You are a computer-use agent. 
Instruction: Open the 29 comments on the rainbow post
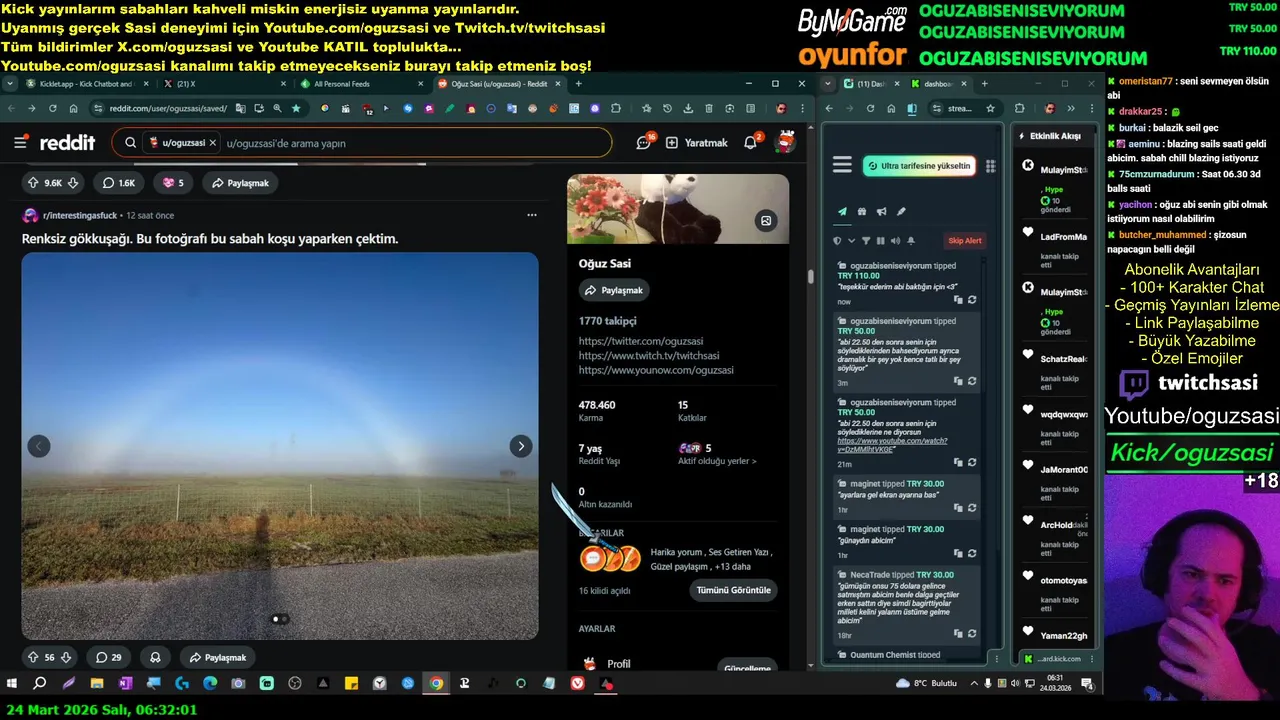[108, 657]
